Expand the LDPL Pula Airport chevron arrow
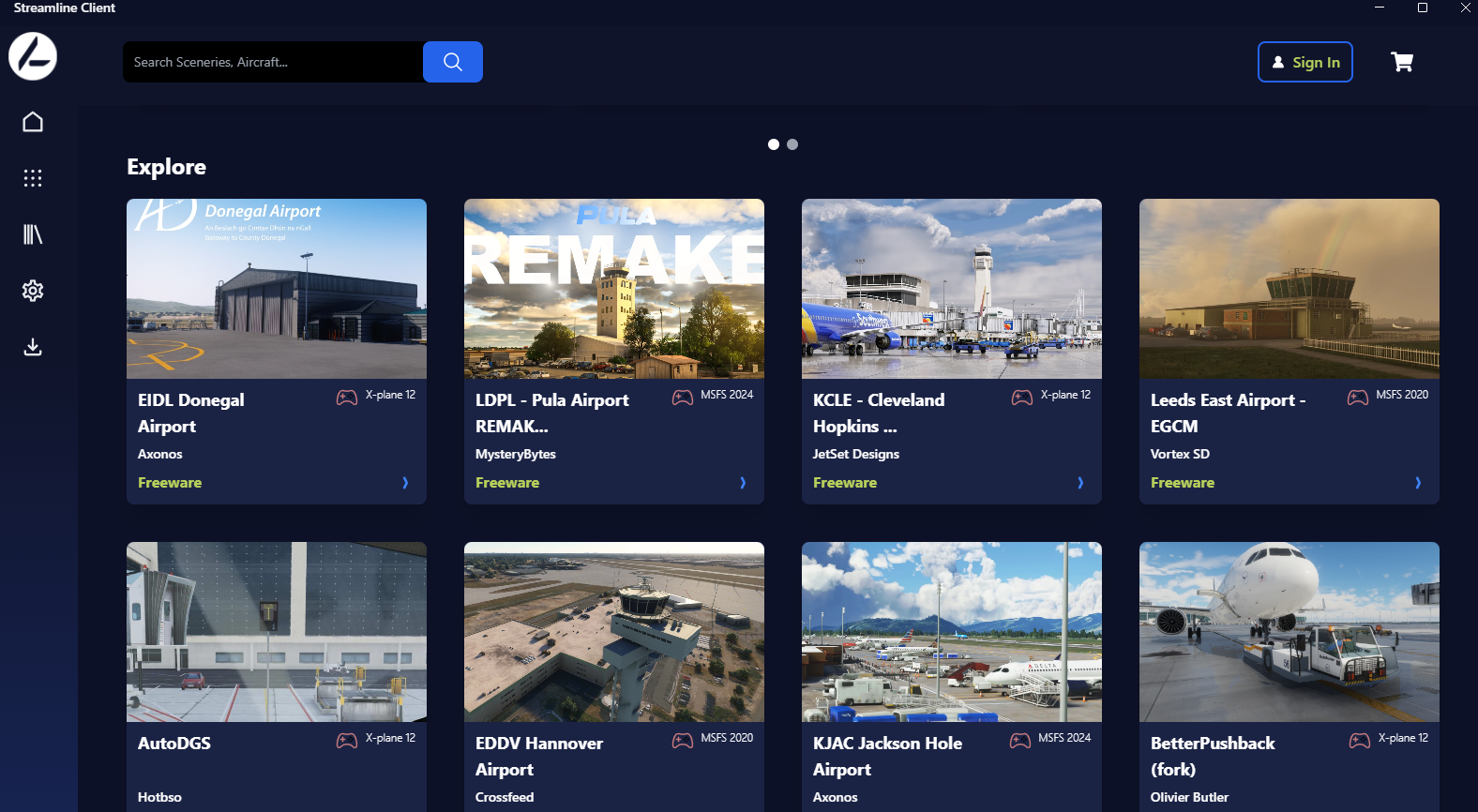1478x812 pixels. click(x=743, y=483)
